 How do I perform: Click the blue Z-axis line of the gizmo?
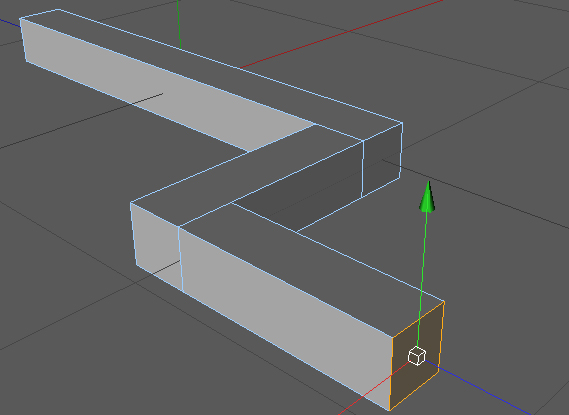coord(478,388)
